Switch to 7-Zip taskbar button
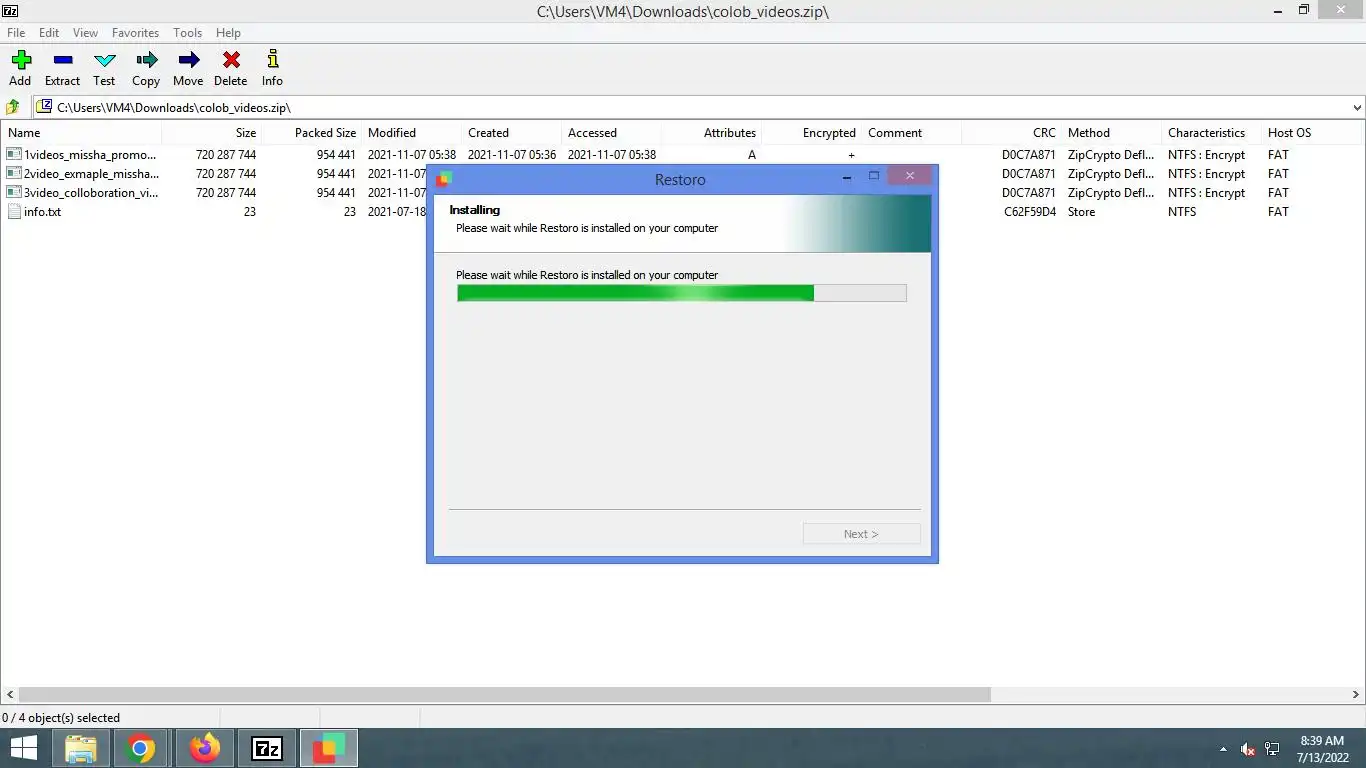 coord(267,748)
